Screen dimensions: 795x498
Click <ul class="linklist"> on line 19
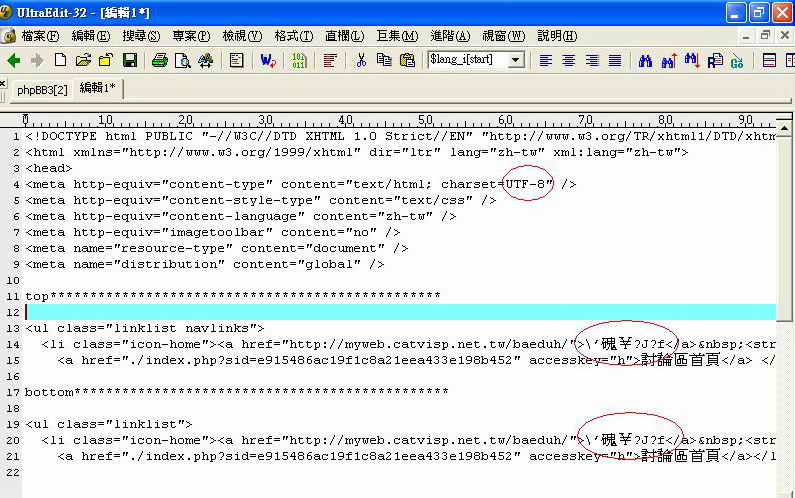tap(109, 424)
